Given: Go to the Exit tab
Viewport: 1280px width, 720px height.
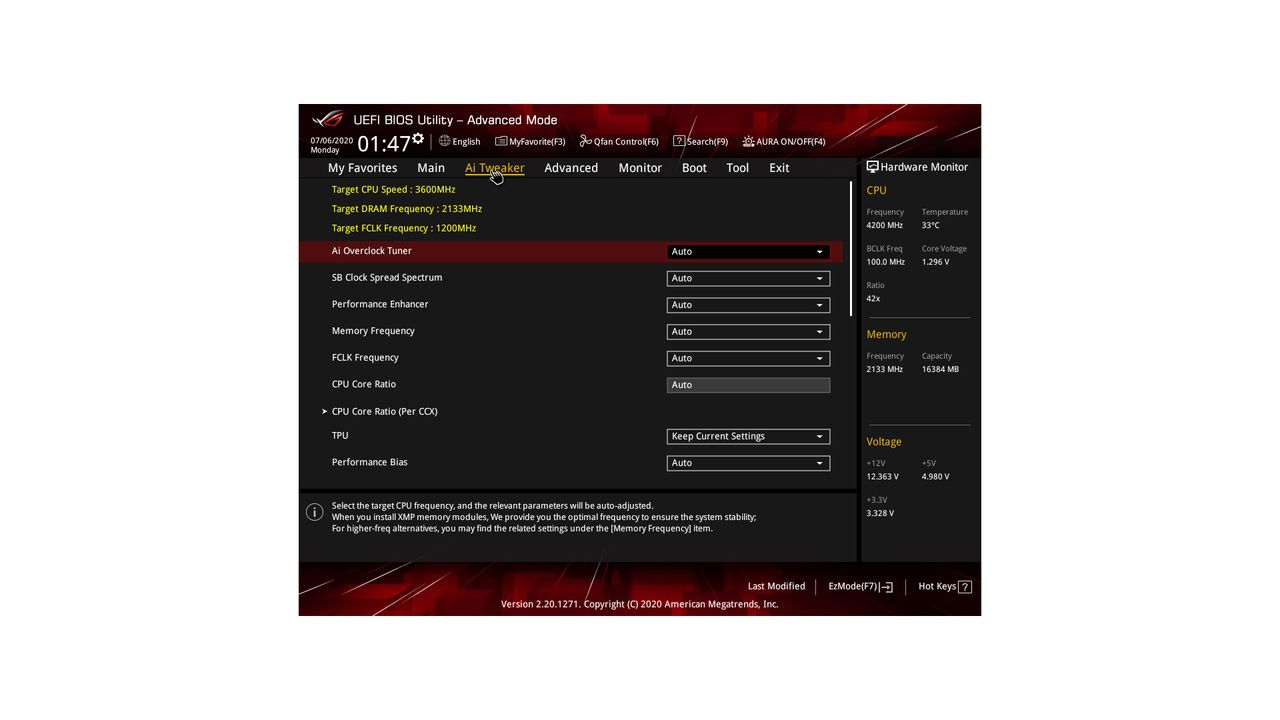Looking at the screenshot, I should [779, 168].
